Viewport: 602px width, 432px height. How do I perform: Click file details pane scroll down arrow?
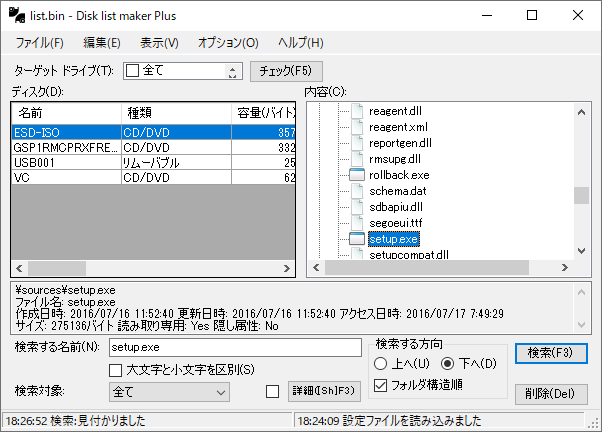pos(581,325)
